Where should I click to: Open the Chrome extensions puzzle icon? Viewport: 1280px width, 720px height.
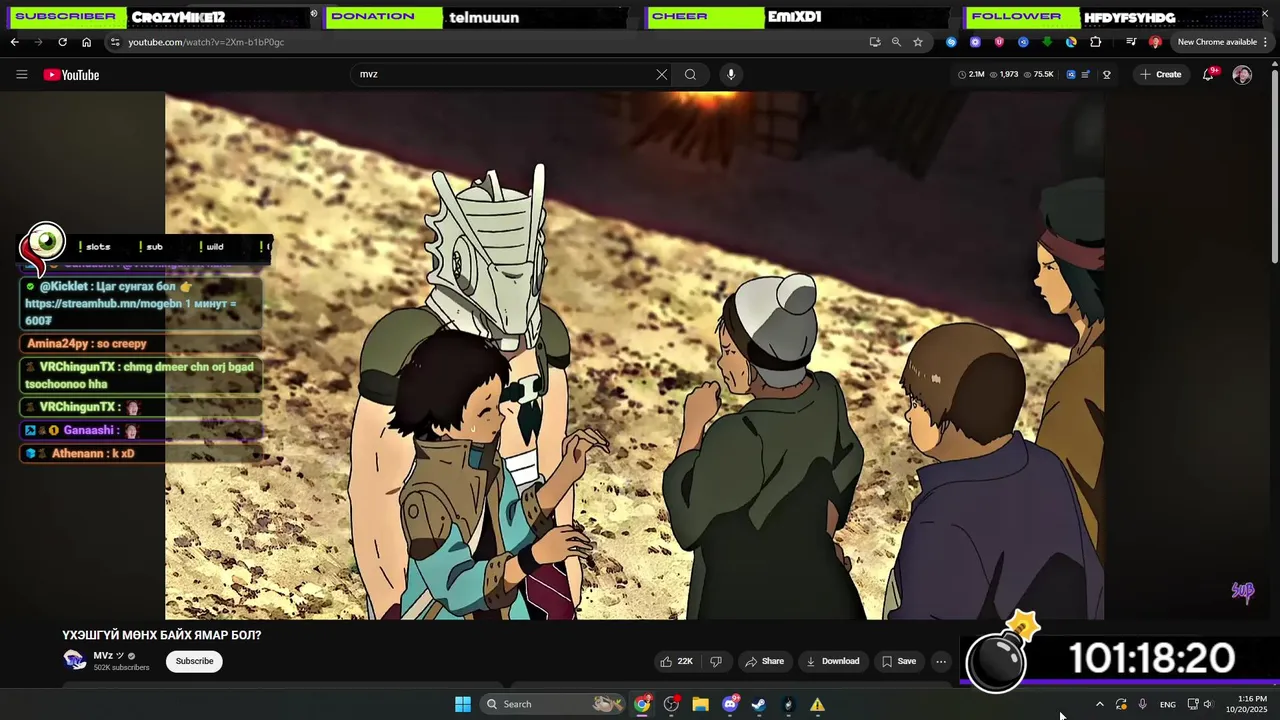[x=1096, y=42]
